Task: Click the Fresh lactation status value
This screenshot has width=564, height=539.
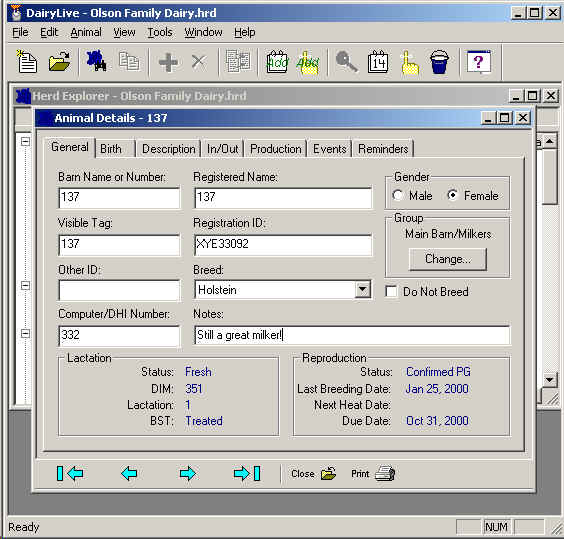Action: pyautogui.click(x=198, y=372)
